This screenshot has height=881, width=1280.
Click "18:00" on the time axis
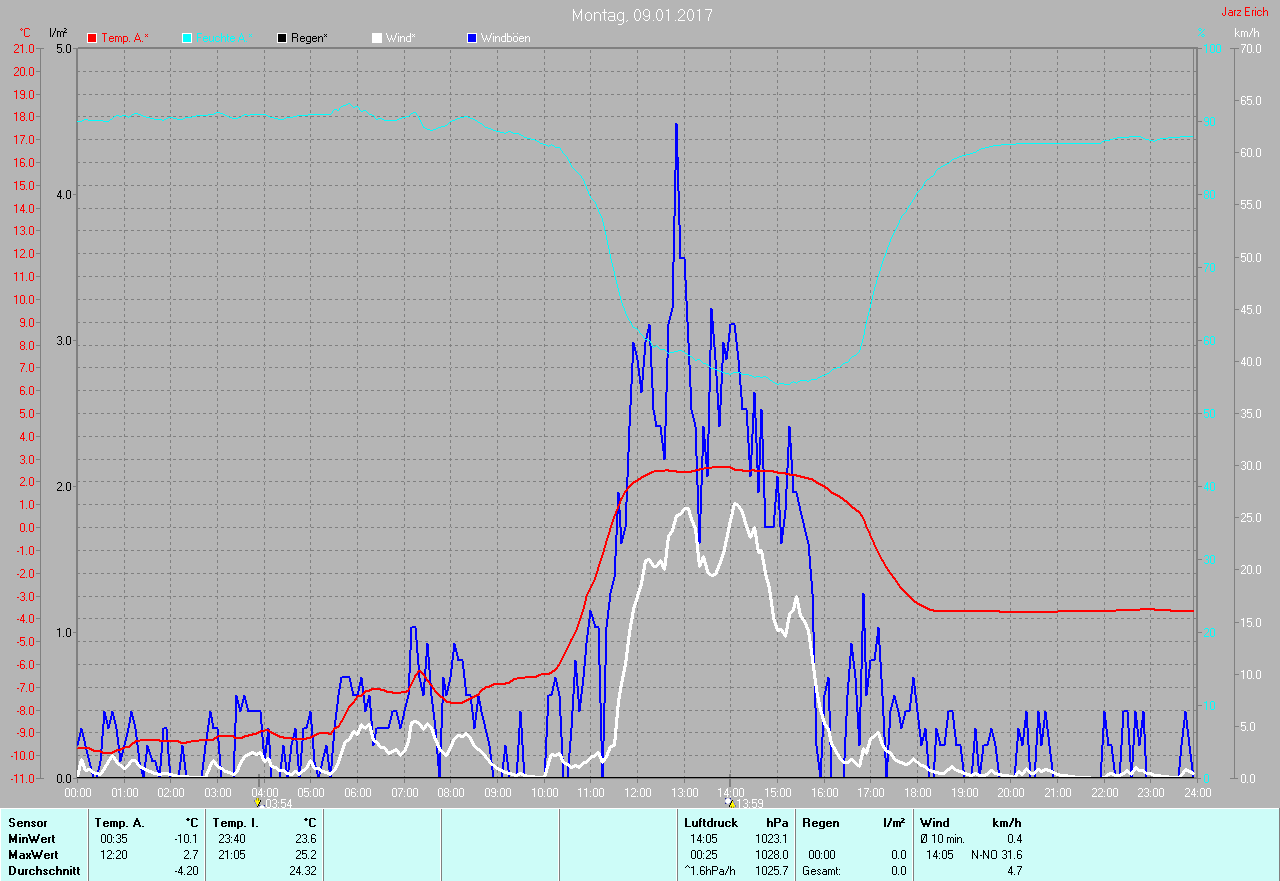point(917,792)
